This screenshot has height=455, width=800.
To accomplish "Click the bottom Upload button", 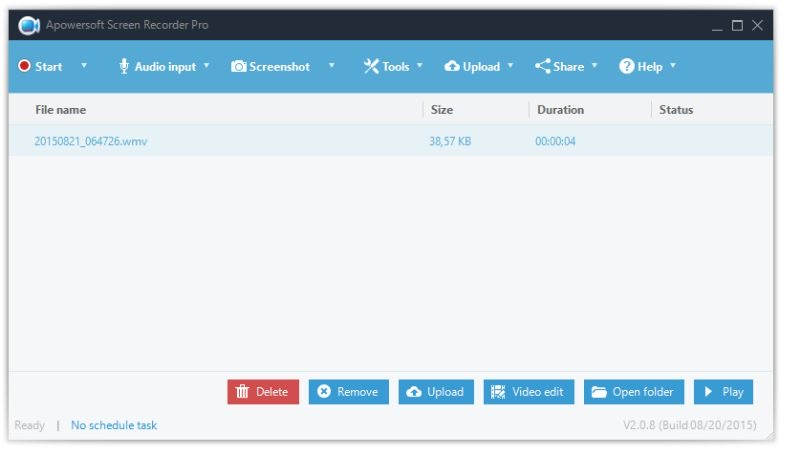I will point(436,392).
